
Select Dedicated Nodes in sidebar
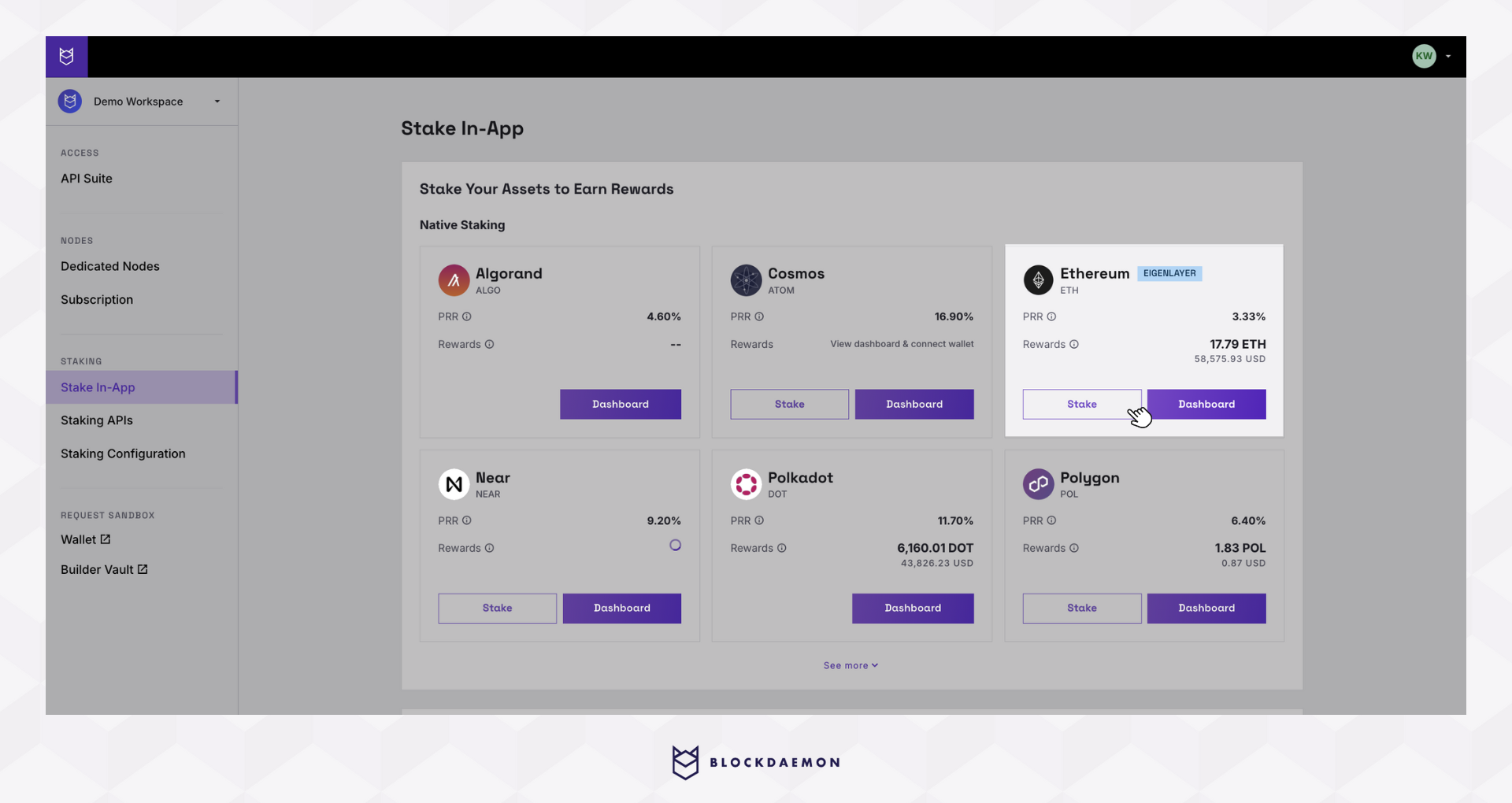click(x=110, y=266)
